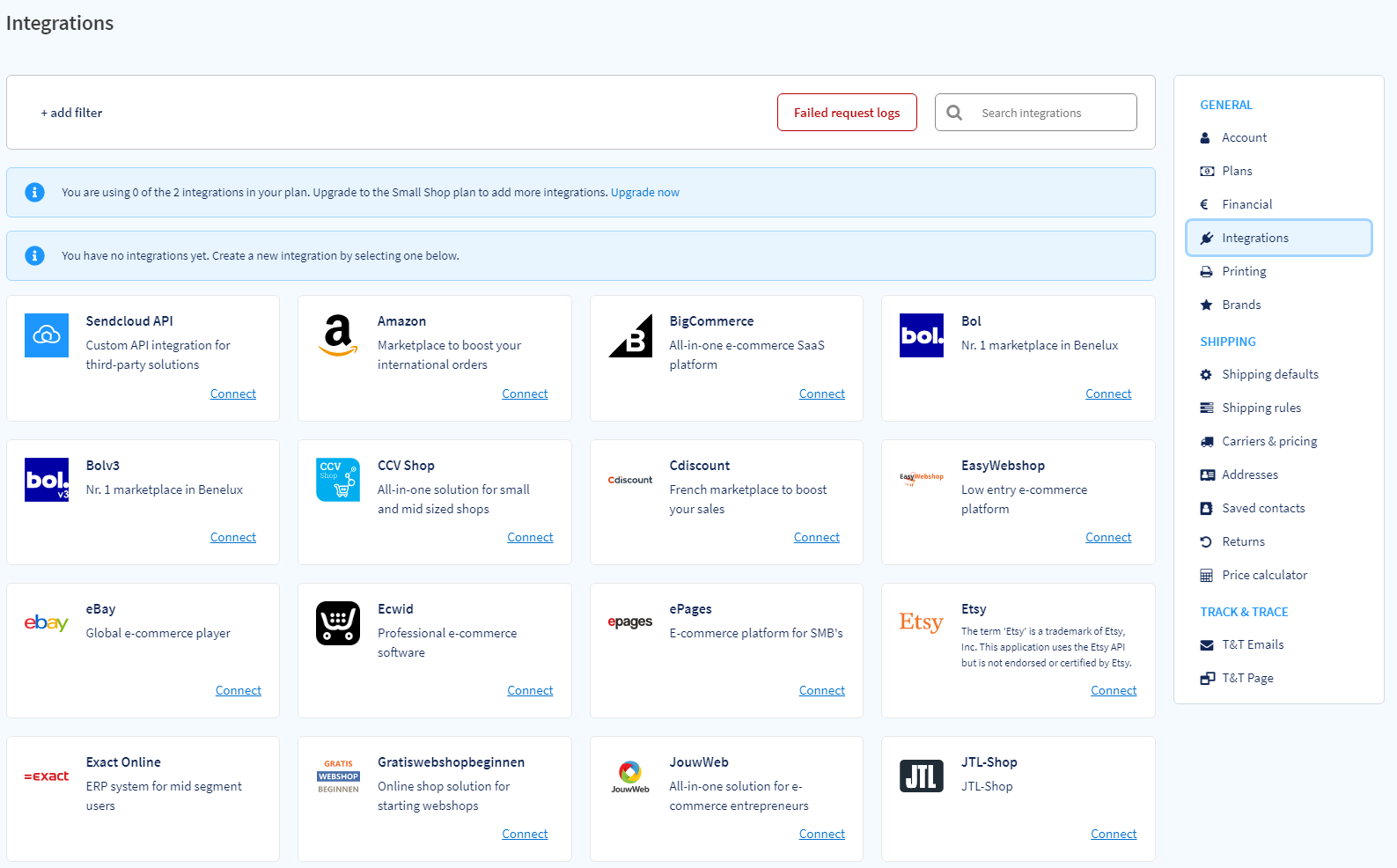Open the add filter option
Viewport: 1397px width, 868px height.
point(71,113)
